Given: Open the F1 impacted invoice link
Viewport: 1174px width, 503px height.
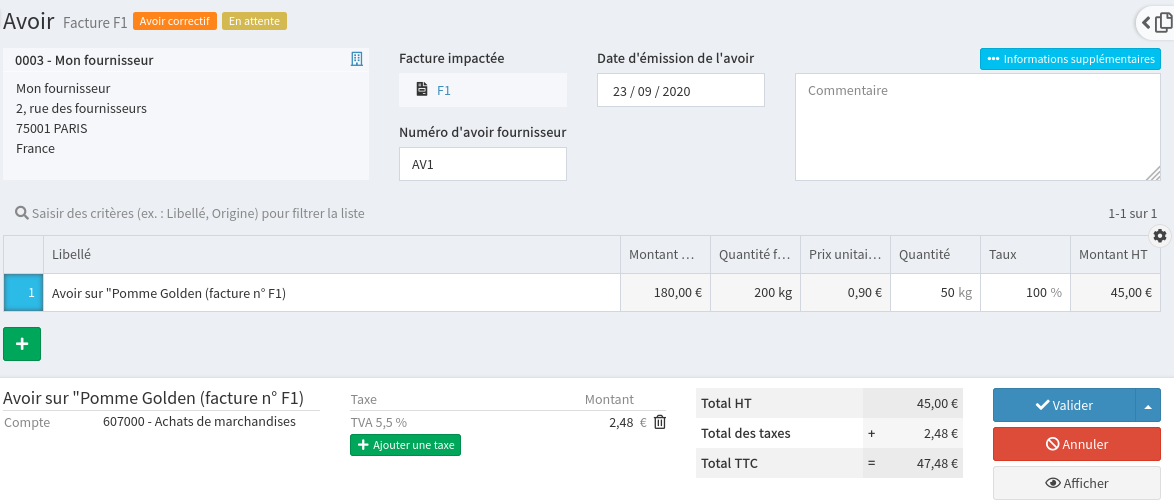Looking at the screenshot, I should 444,90.
